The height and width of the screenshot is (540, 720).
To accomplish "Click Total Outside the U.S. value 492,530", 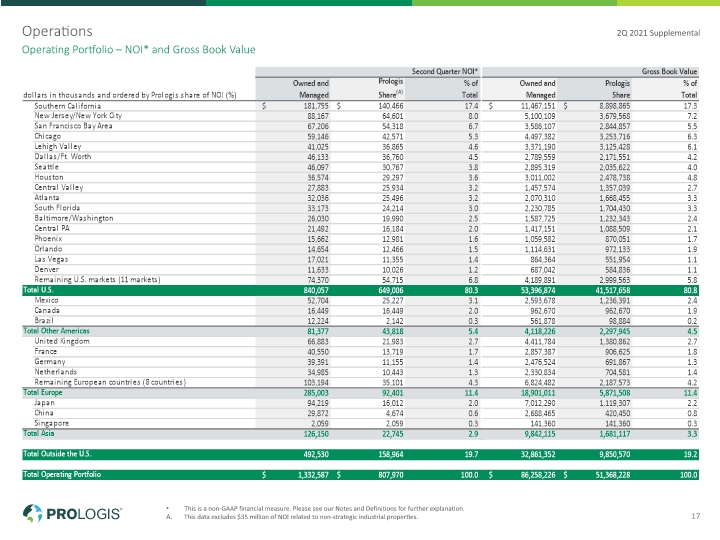I will tap(316, 454).
